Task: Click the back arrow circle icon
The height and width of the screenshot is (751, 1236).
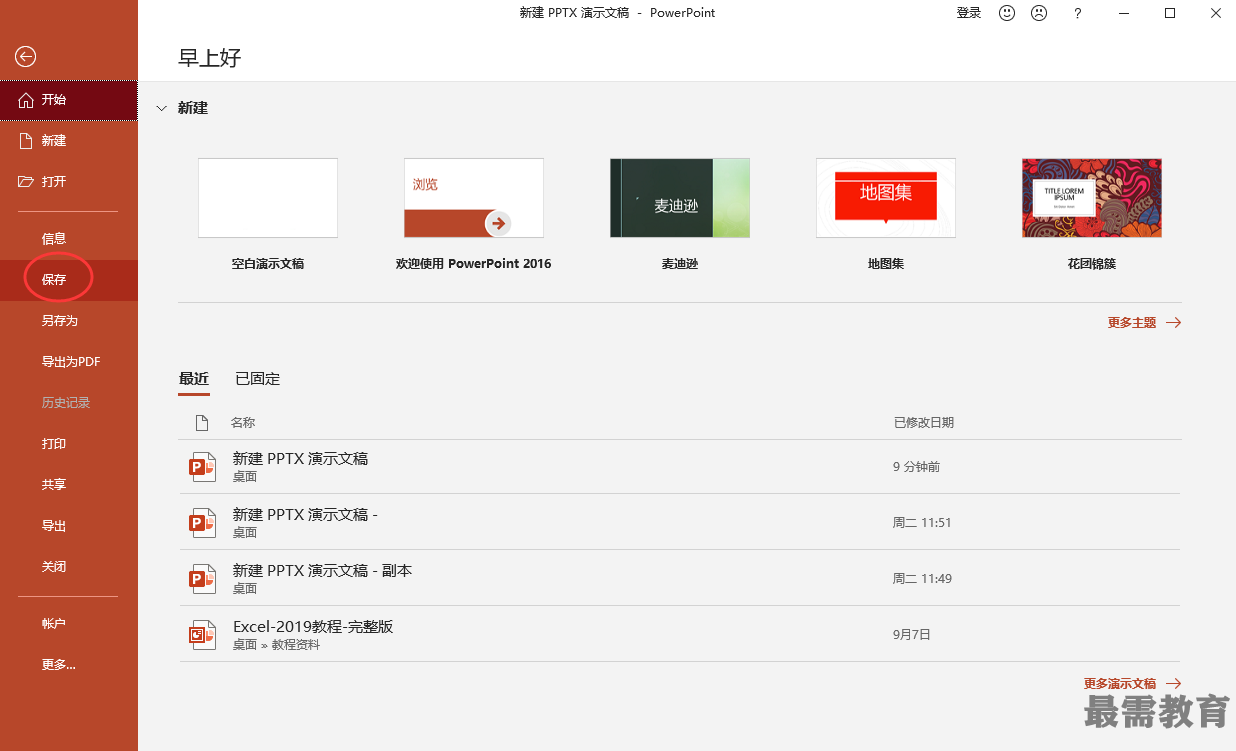Action: [26, 57]
